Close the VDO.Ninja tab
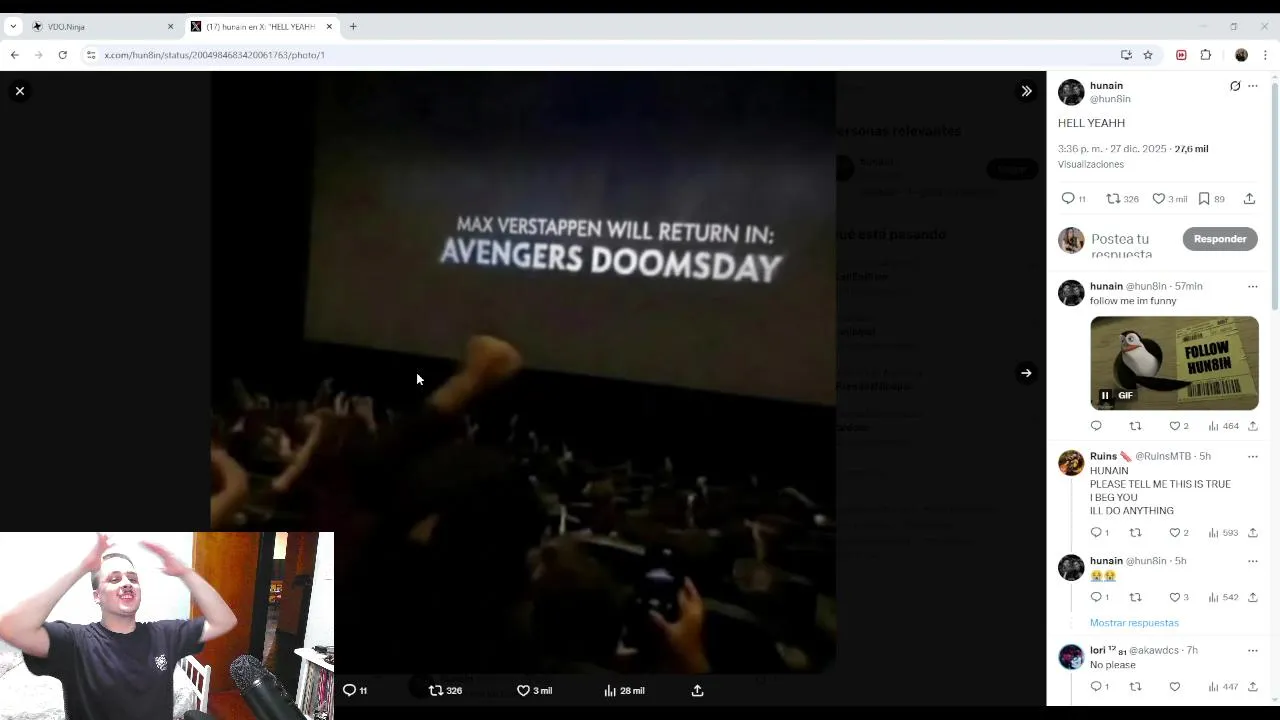This screenshot has height=720, width=1280. tap(170, 27)
